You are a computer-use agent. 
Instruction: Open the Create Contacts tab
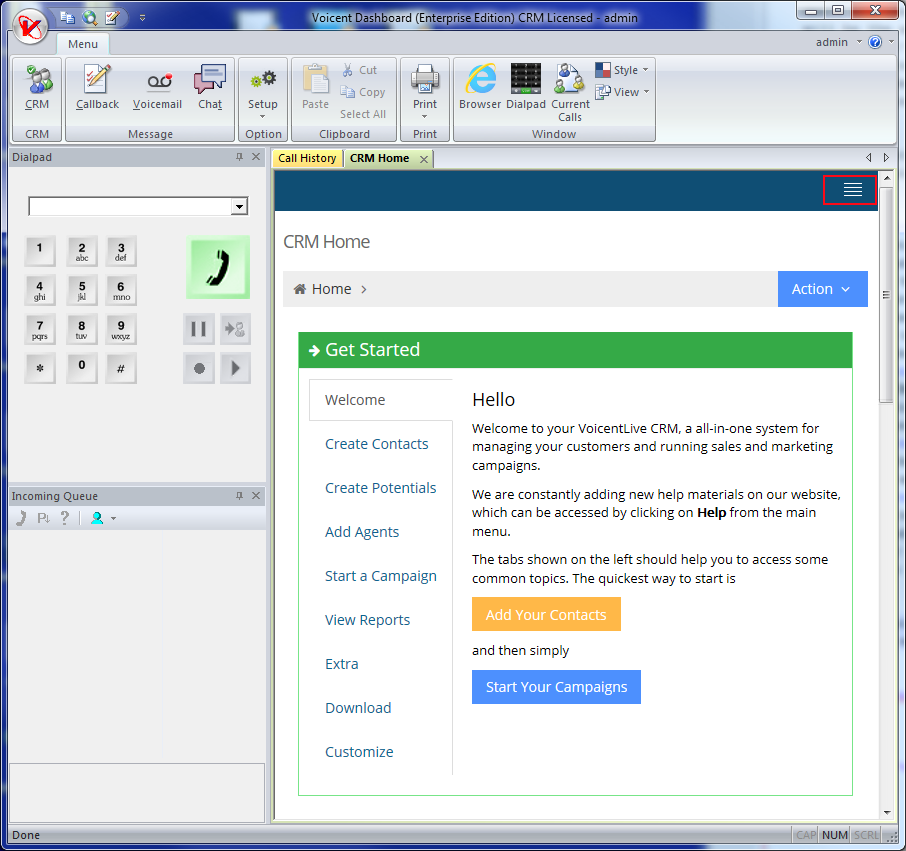(x=377, y=444)
